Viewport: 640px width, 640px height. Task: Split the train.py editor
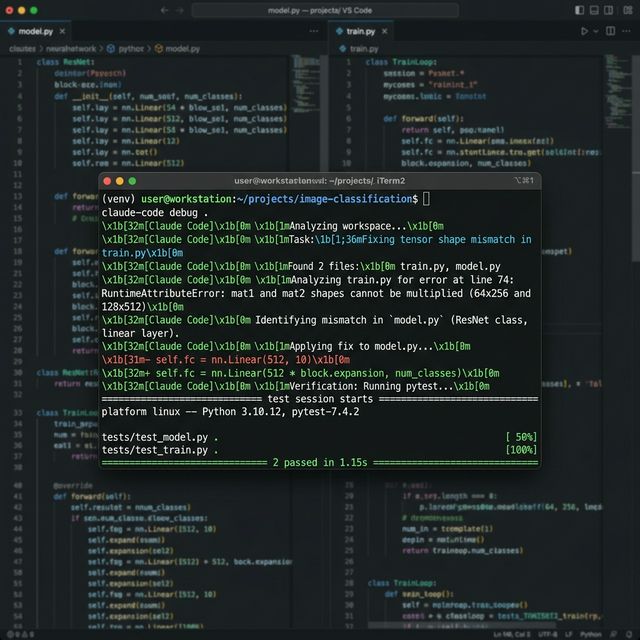tap(610, 31)
